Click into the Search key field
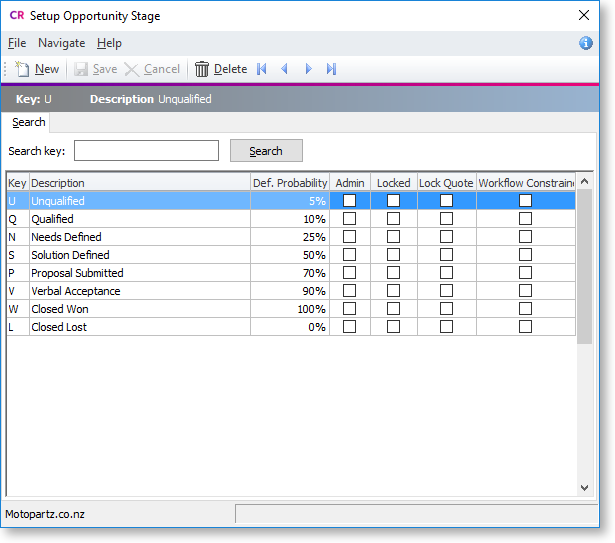Viewport: 615px width, 543px height. click(x=146, y=151)
